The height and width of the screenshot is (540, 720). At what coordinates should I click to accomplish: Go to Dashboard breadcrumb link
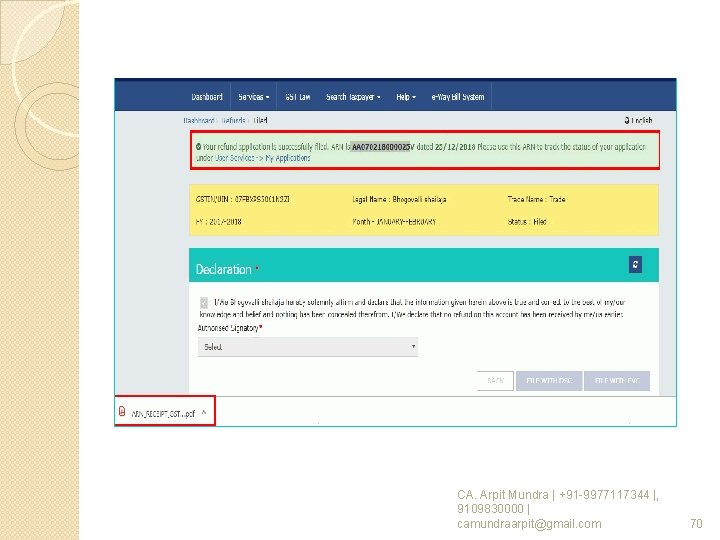(199, 120)
